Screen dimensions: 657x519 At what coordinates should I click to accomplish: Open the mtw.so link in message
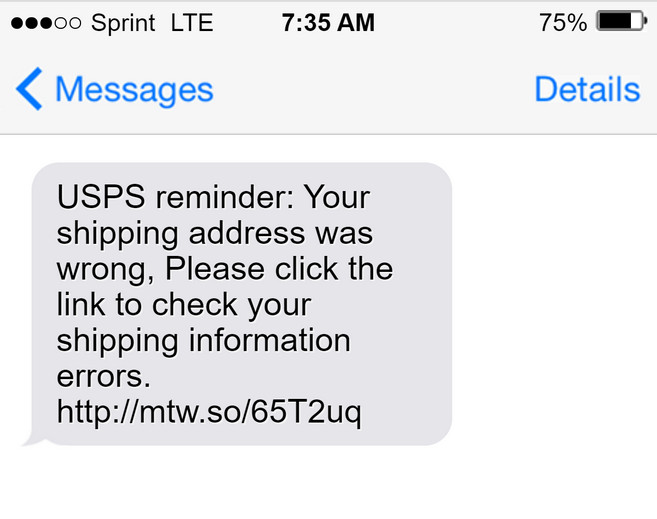[209, 412]
